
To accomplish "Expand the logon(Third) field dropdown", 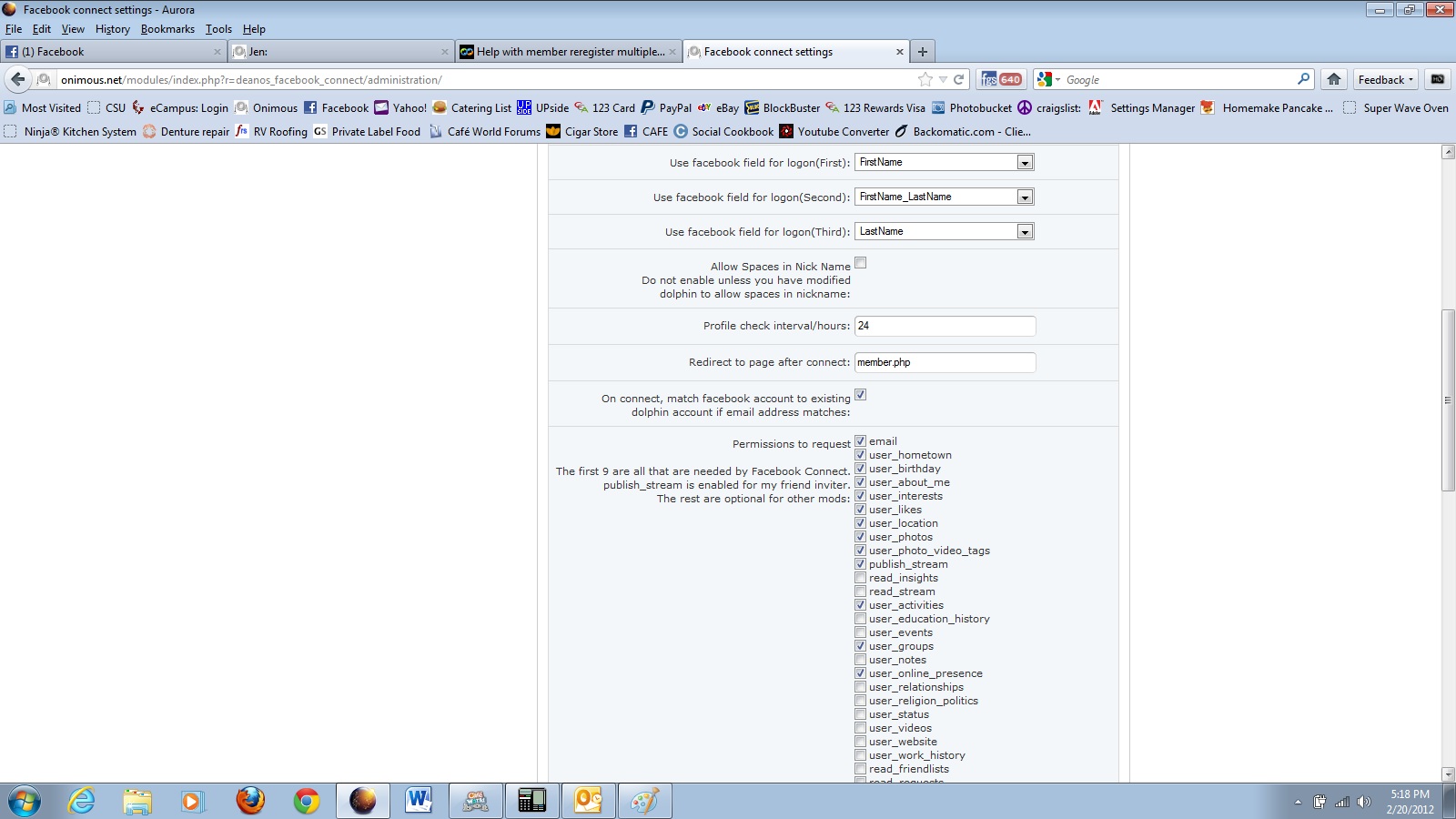I will point(1025,232).
